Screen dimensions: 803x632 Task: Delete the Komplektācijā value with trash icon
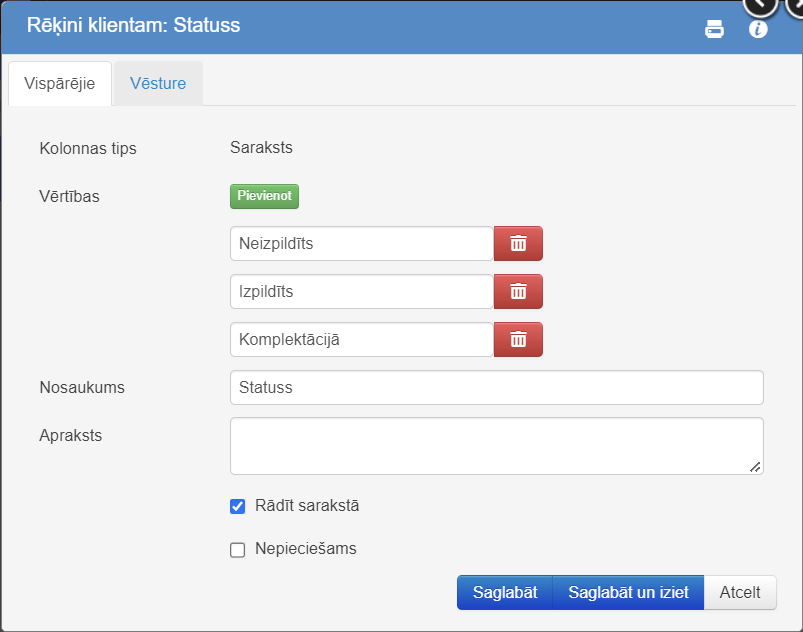(x=518, y=339)
